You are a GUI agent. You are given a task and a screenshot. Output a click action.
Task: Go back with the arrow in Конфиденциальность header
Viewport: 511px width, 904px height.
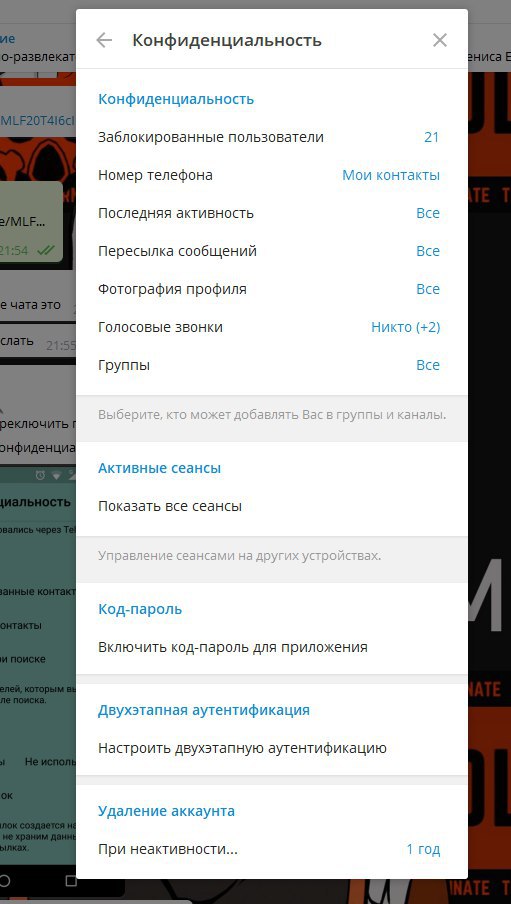point(104,40)
